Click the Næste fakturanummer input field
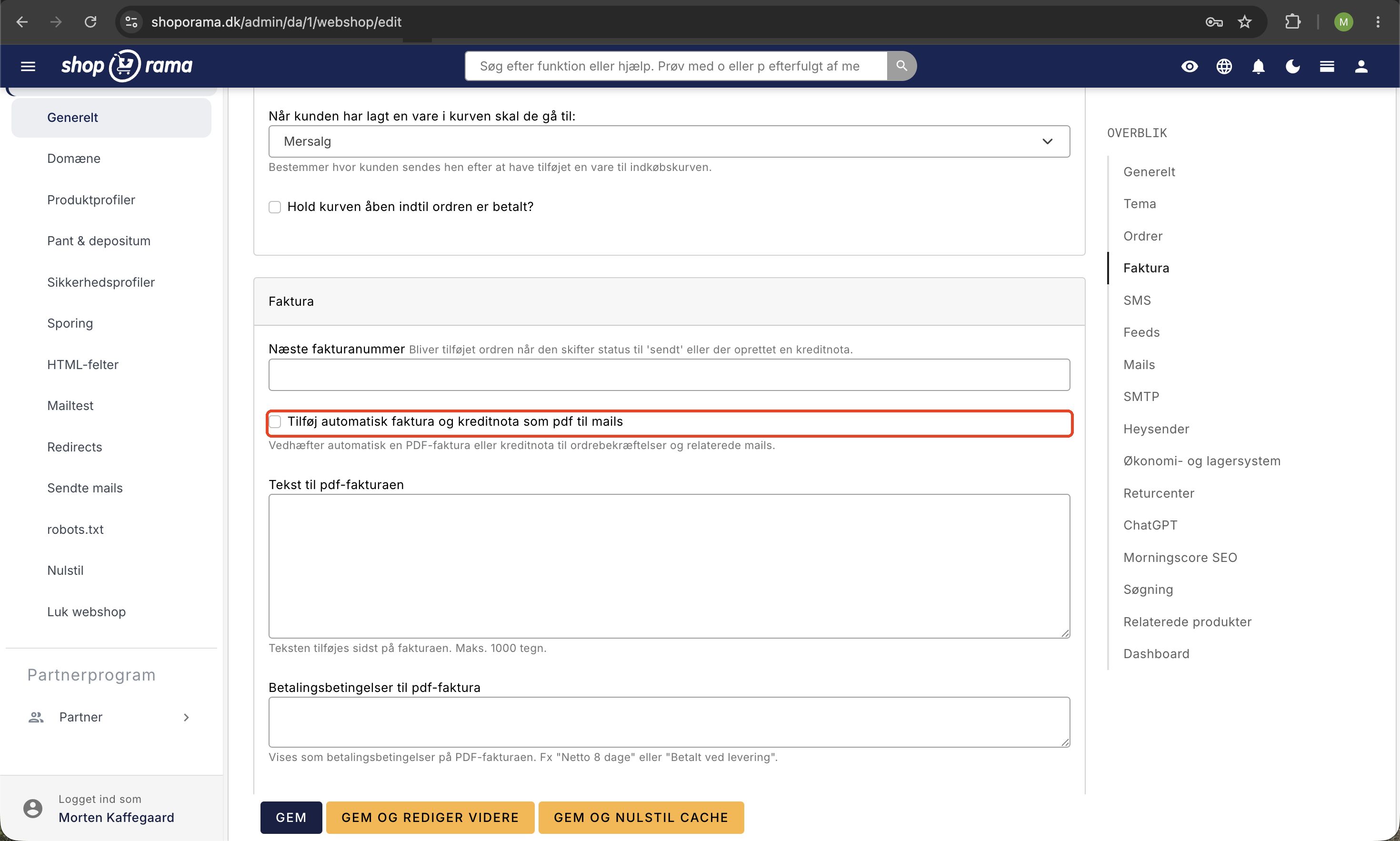This screenshot has height=841, width=1400. point(669,375)
